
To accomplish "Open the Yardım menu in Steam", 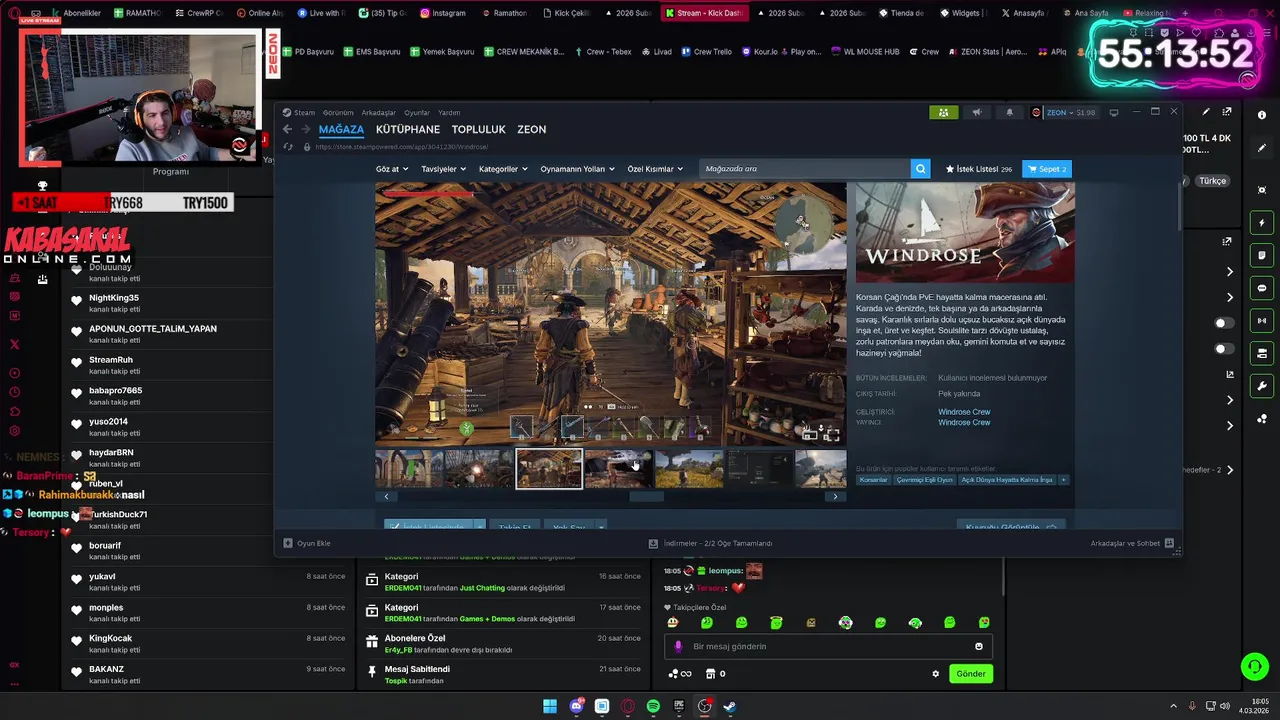I will (449, 113).
